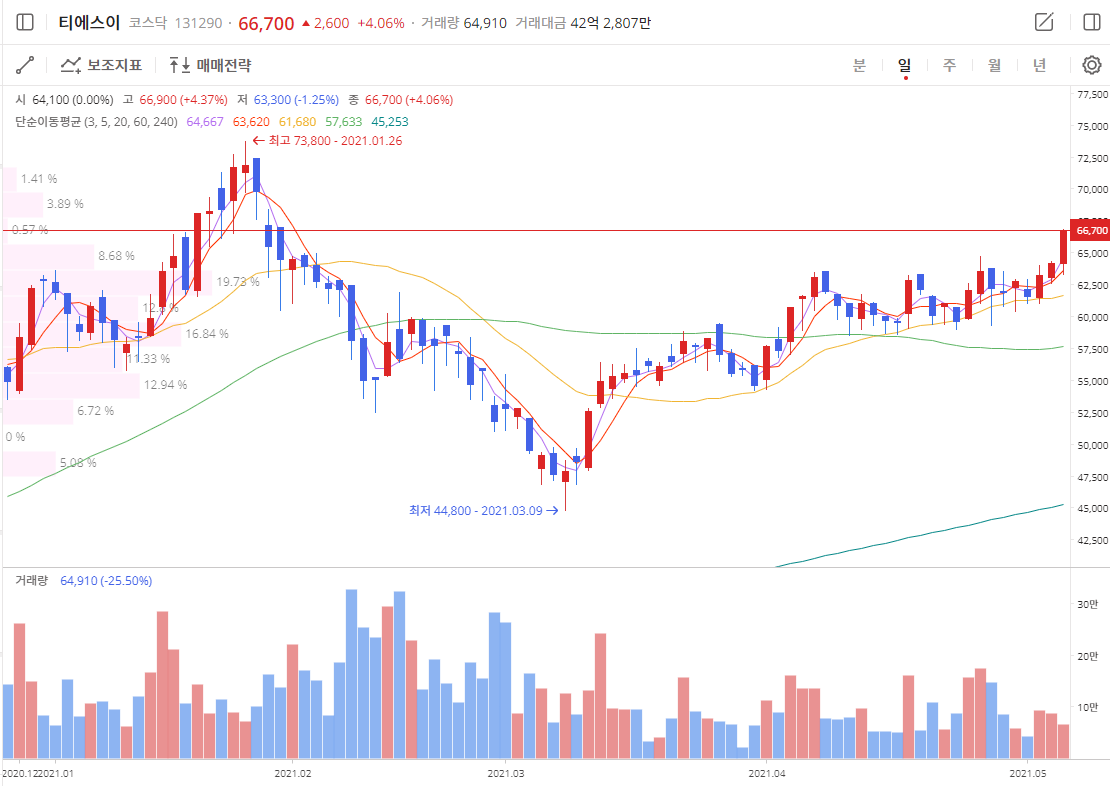The width and height of the screenshot is (1110, 786).
Task: Open 보조지표 indicators menu
Action: (101, 65)
